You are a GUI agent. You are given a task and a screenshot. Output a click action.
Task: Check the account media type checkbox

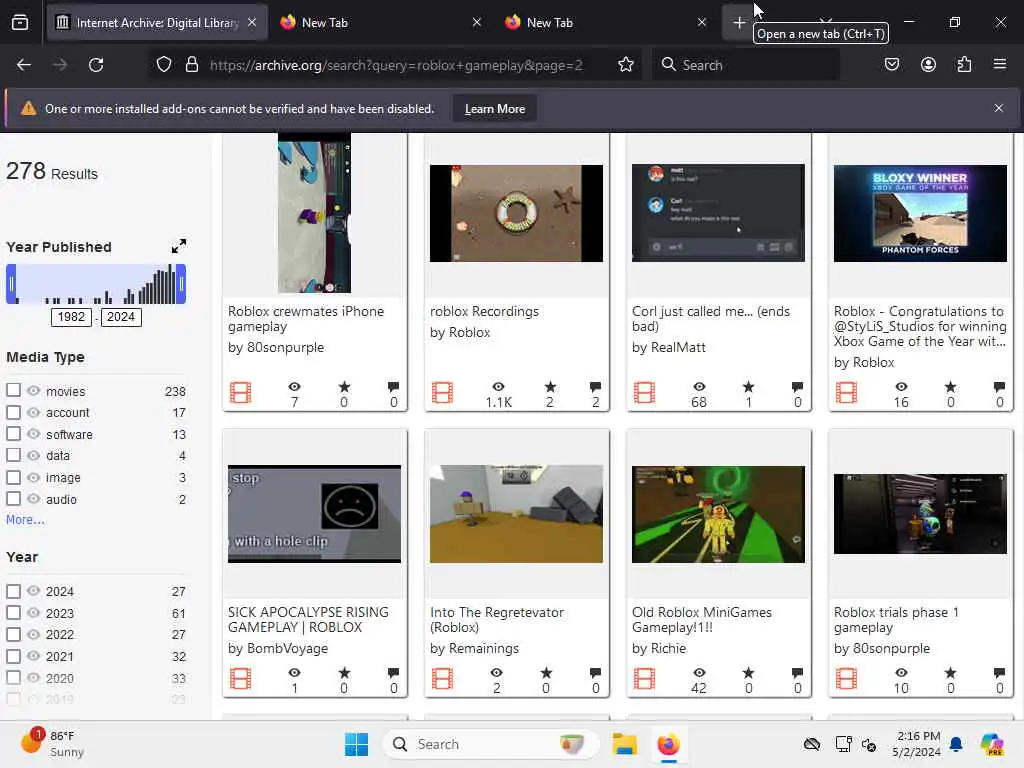[x=13, y=412]
